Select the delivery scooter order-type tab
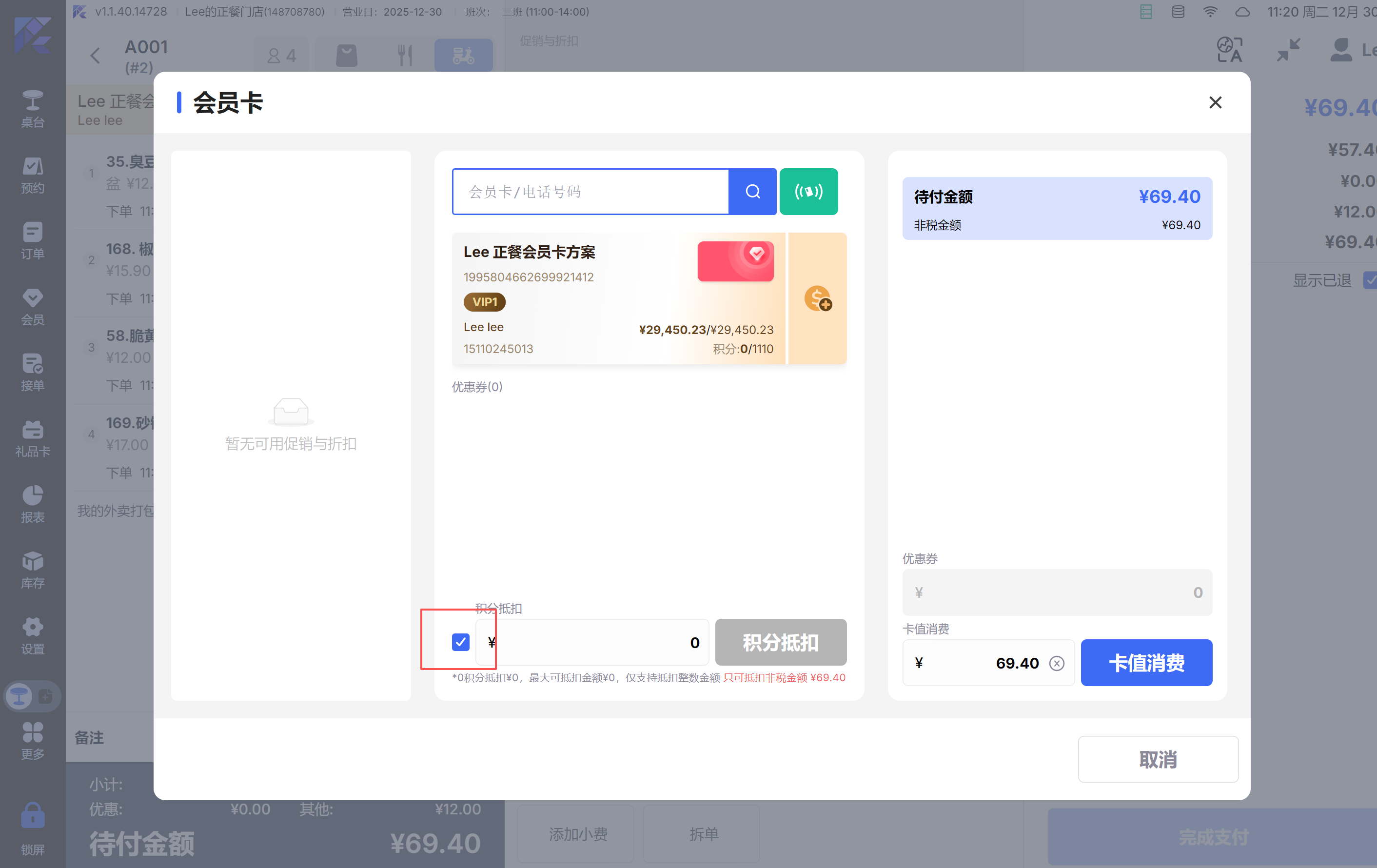This screenshot has height=868, width=1377. pos(463,56)
